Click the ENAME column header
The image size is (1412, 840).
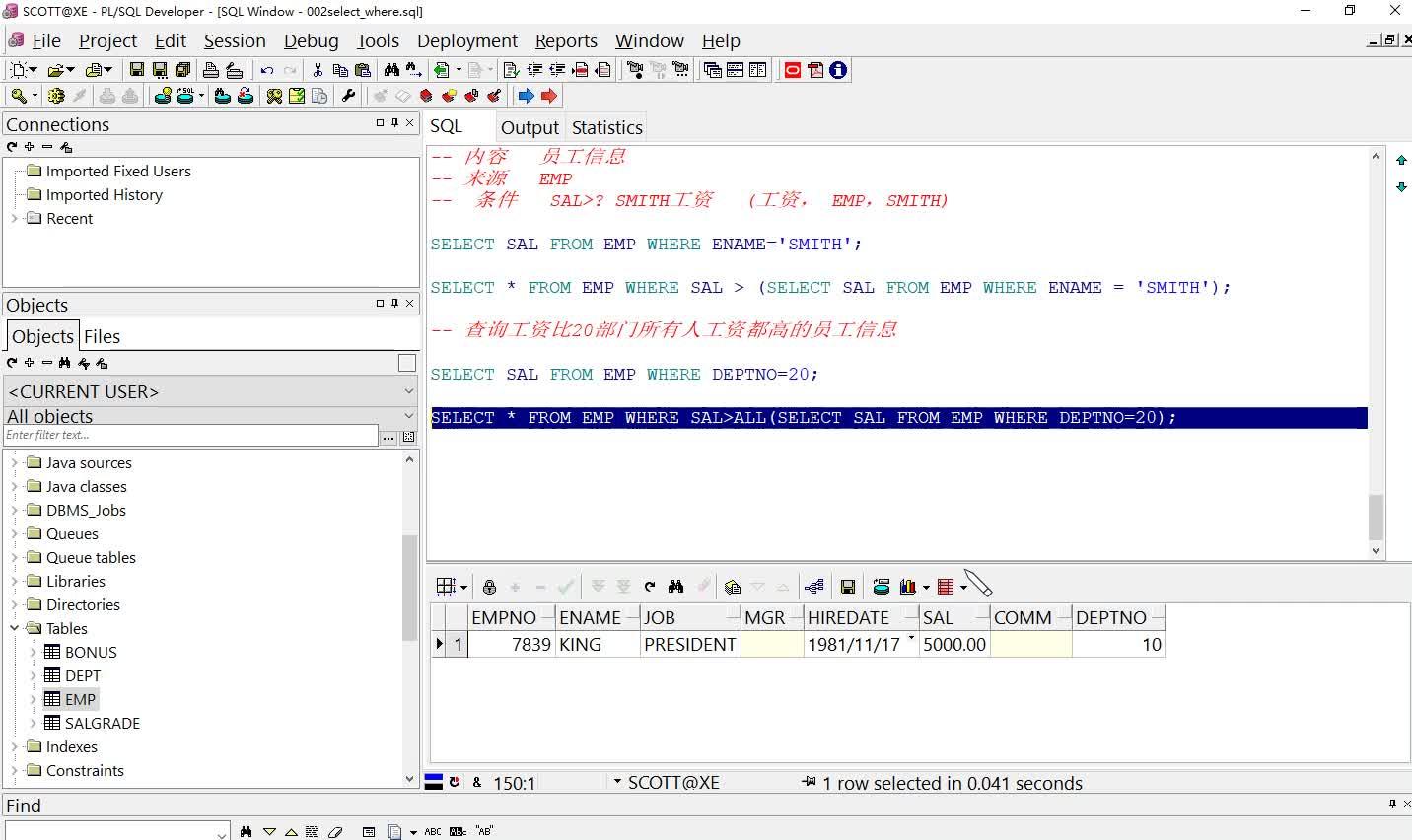pyautogui.click(x=597, y=617)
